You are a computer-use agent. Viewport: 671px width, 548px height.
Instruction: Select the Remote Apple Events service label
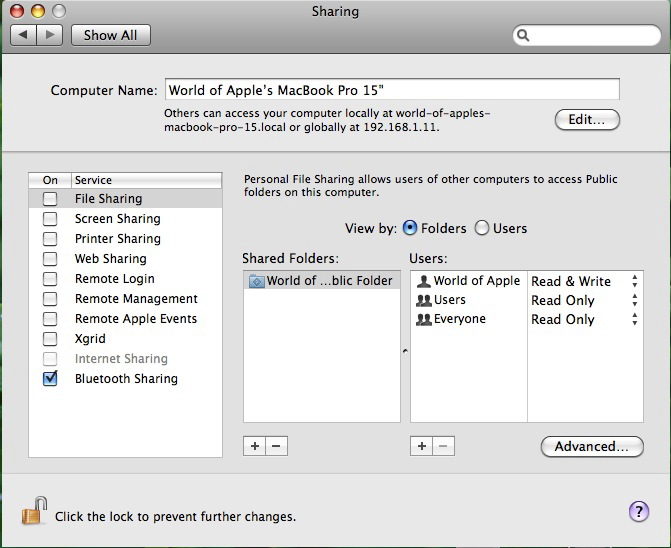[136, 319]
